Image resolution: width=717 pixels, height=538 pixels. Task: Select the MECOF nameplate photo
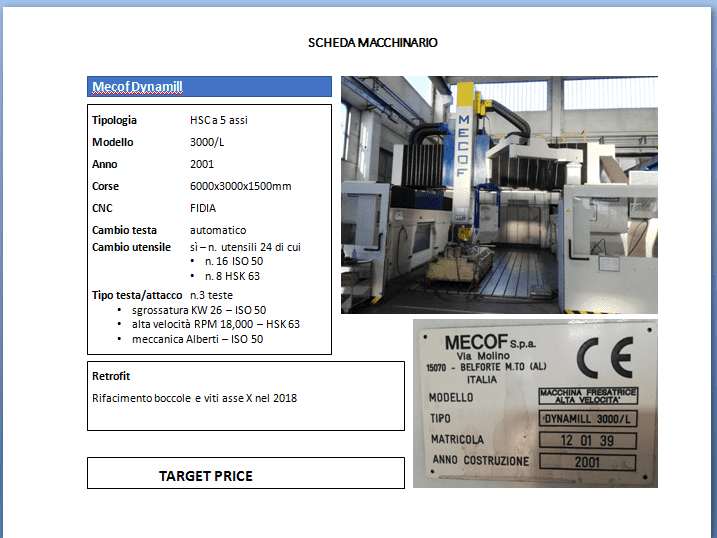pos(535,404)
